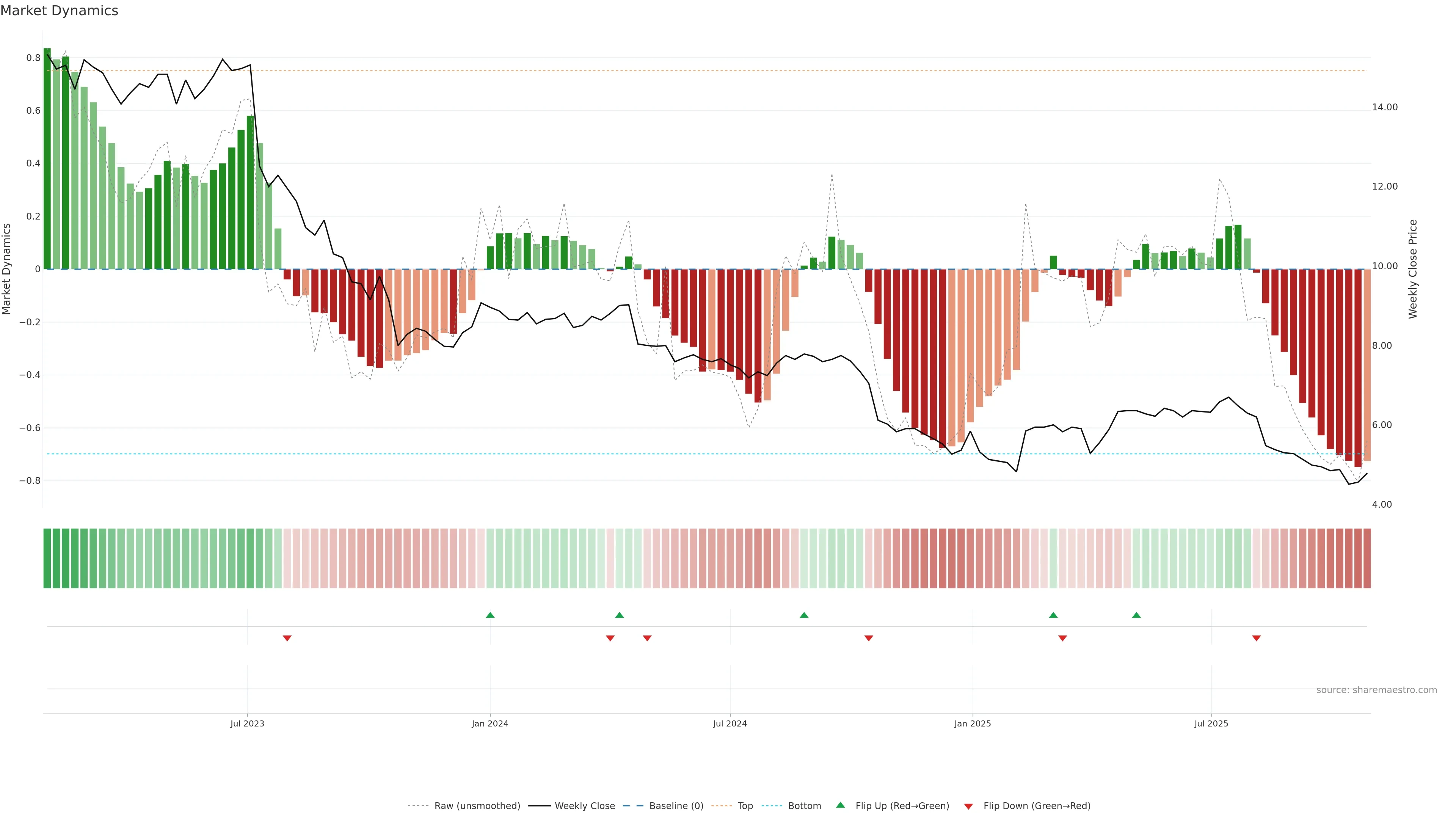1456x819 pixels.
Task: Click the darkest green heat strip cell at far left
Action: (47, 559)
